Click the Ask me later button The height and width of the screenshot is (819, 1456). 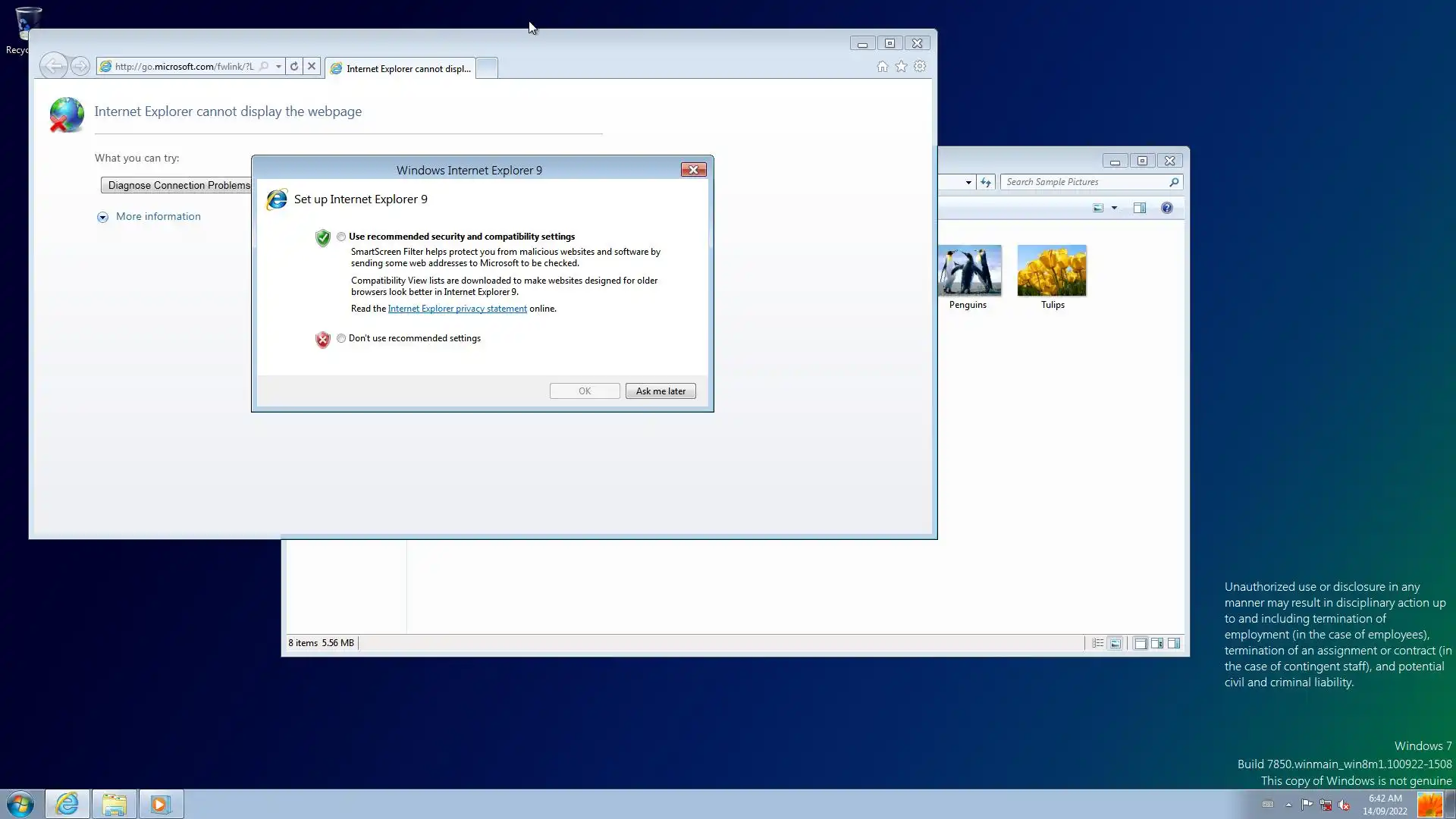click(661, 391)
